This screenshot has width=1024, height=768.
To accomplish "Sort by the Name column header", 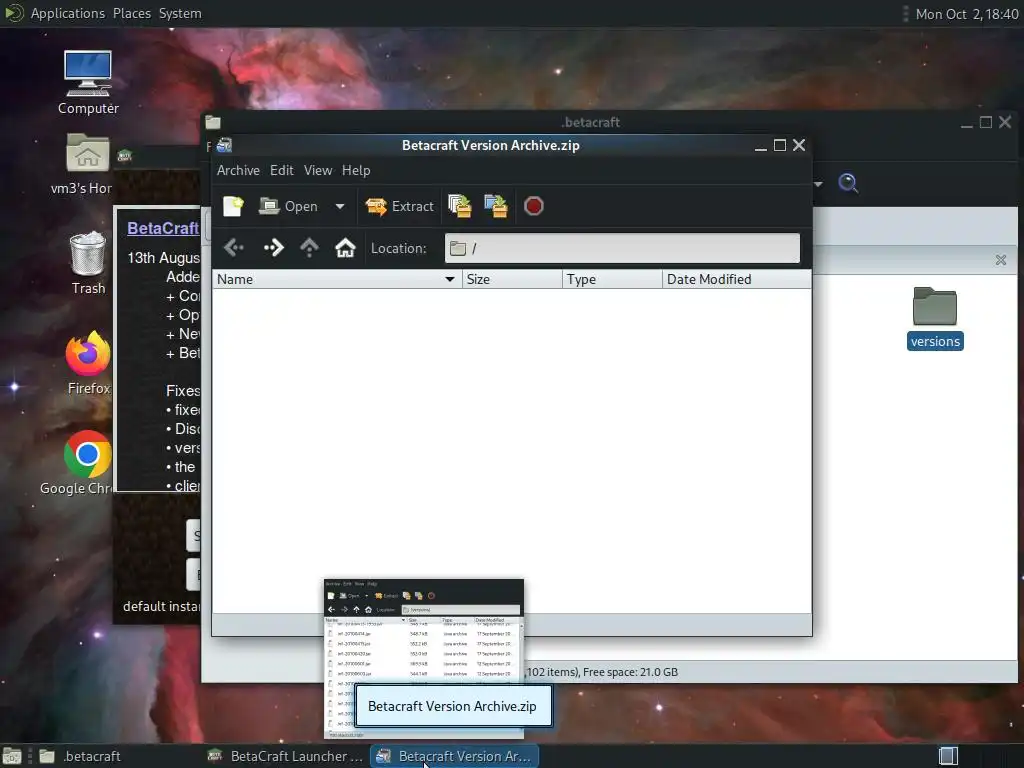I will (337, 280).
